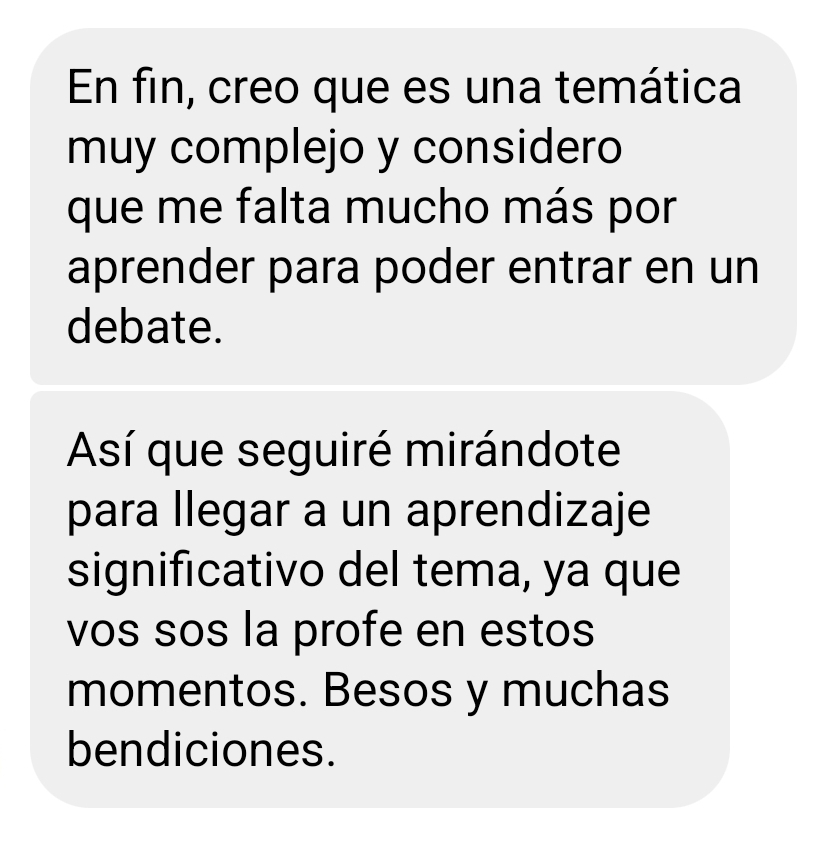832x862 pixels.
Task: Tap the word "seguiré" in second message
Action: tap(315, 453)
